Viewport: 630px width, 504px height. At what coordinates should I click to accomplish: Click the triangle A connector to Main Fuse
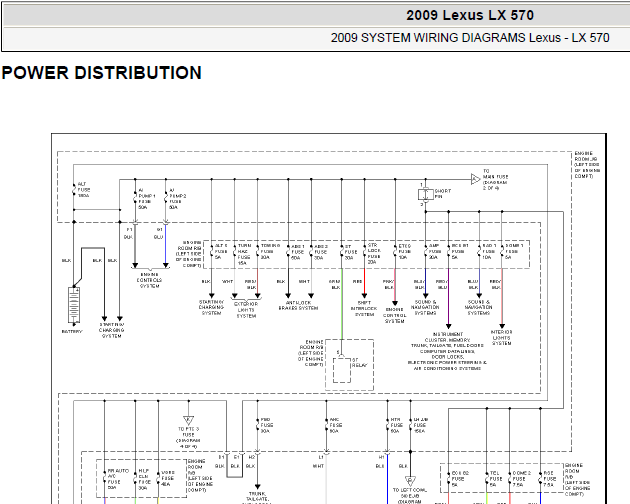point(475,179)
